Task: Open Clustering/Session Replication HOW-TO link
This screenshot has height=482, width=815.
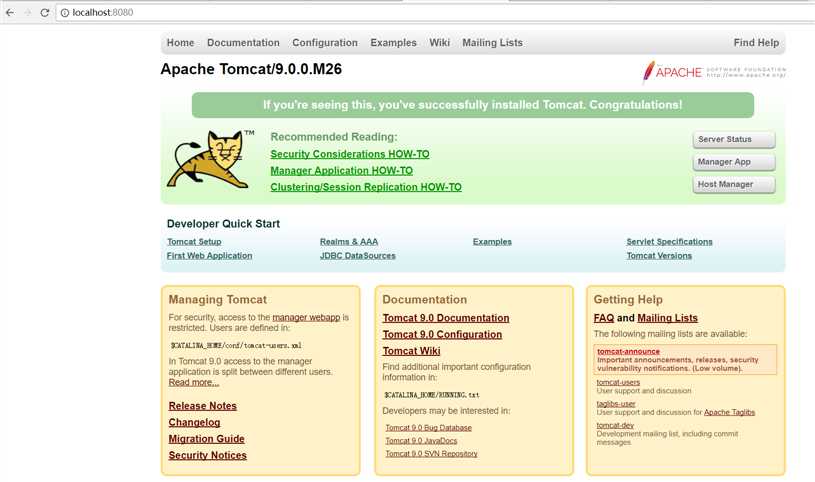Action: coord(366,187)
